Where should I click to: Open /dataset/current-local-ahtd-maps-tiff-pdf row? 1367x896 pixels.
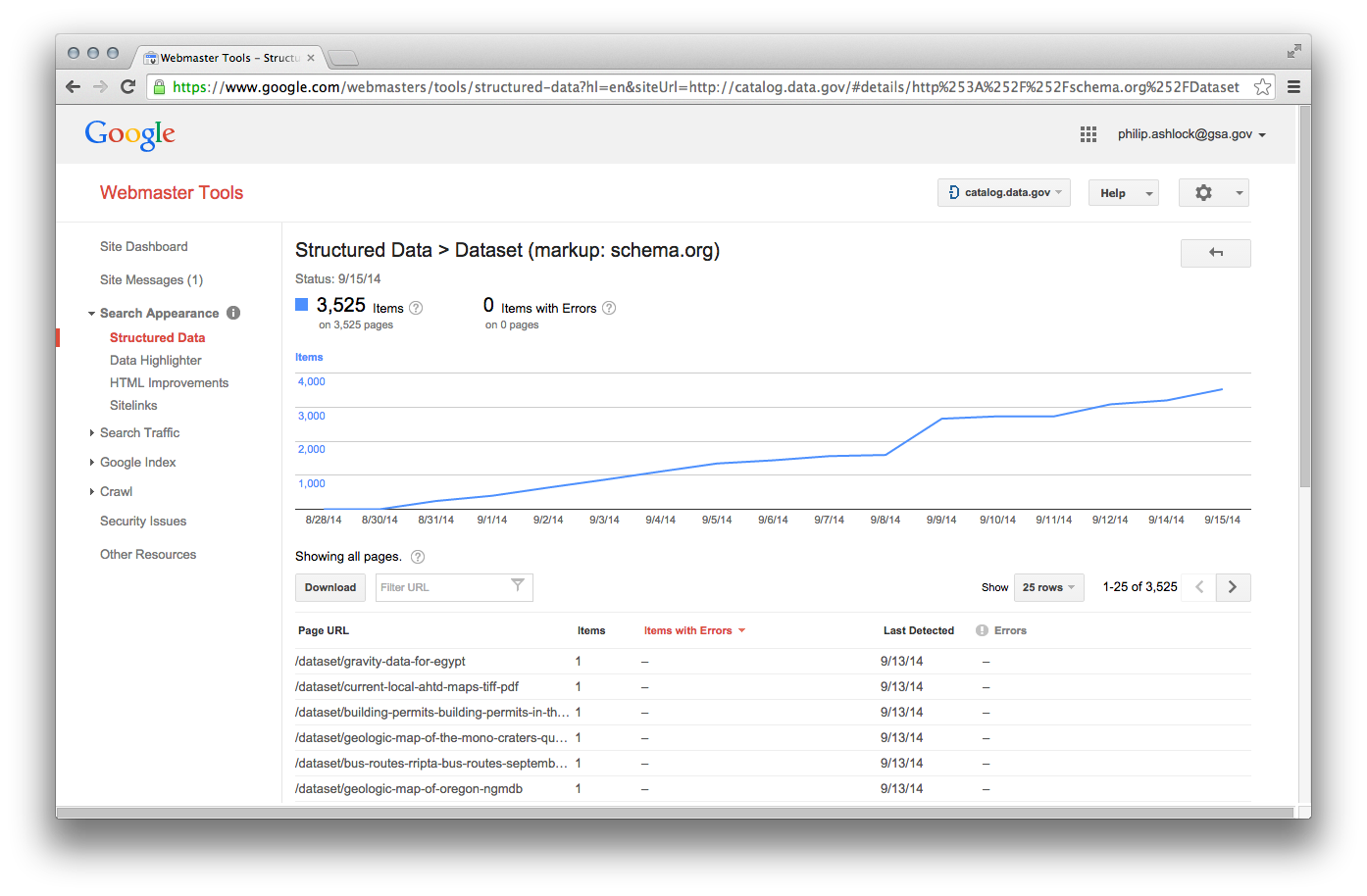click(407, 686)
